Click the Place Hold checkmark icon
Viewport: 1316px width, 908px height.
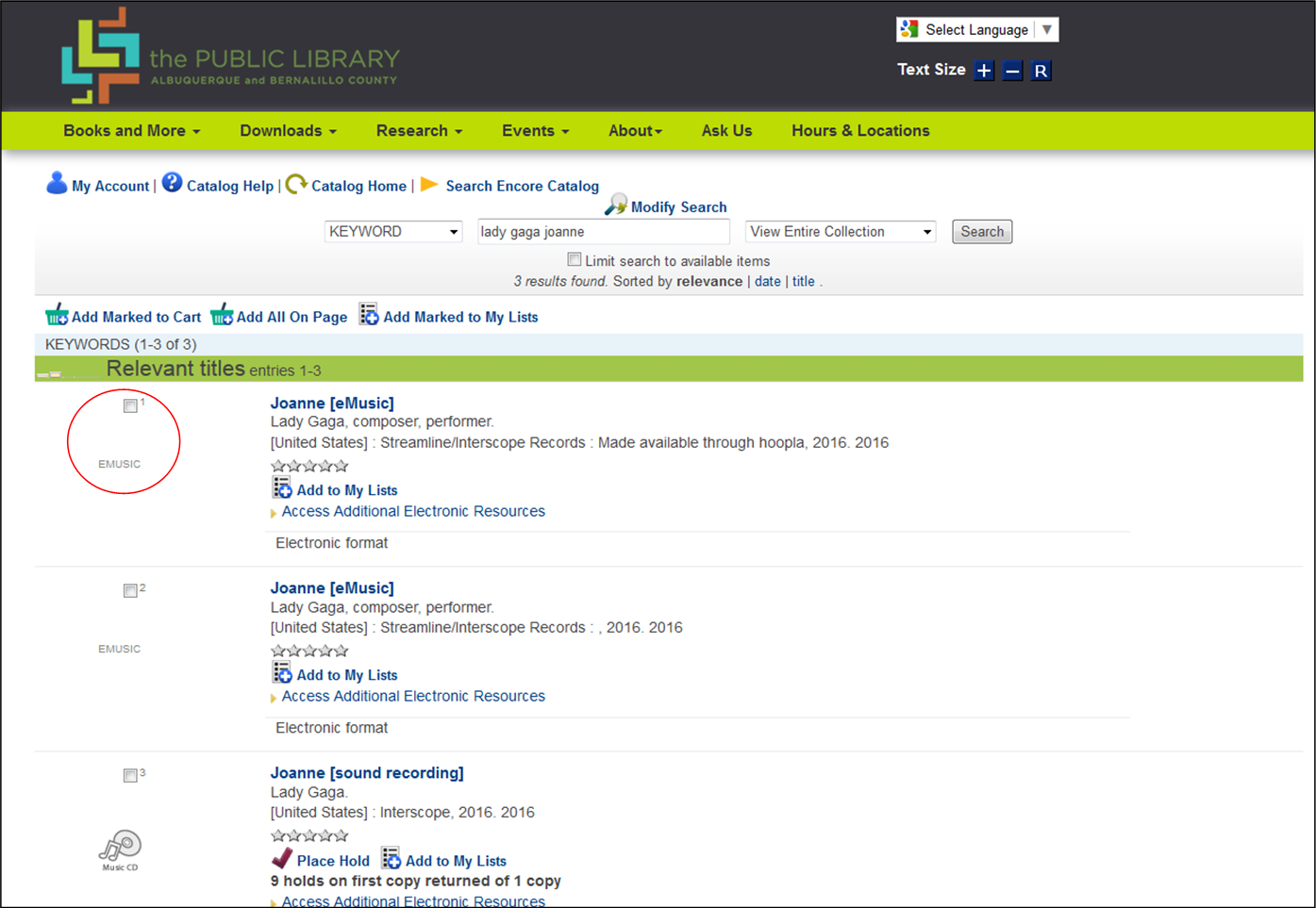[x=282, y=858]
